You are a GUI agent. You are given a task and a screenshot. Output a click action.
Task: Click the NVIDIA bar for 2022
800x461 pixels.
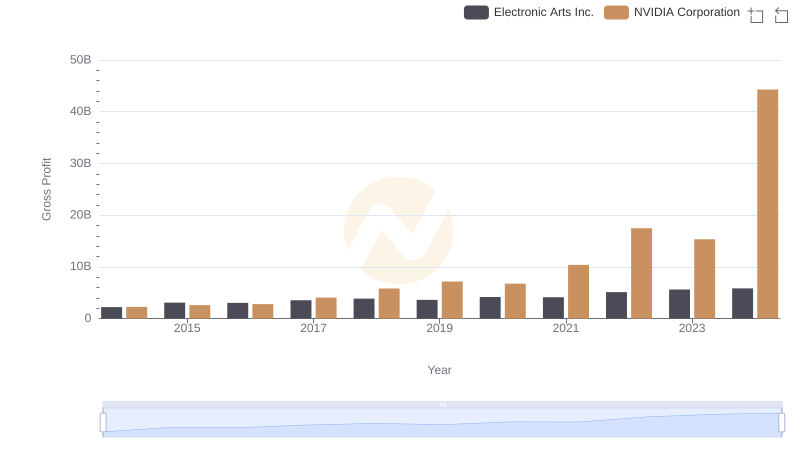pos(641,273)
